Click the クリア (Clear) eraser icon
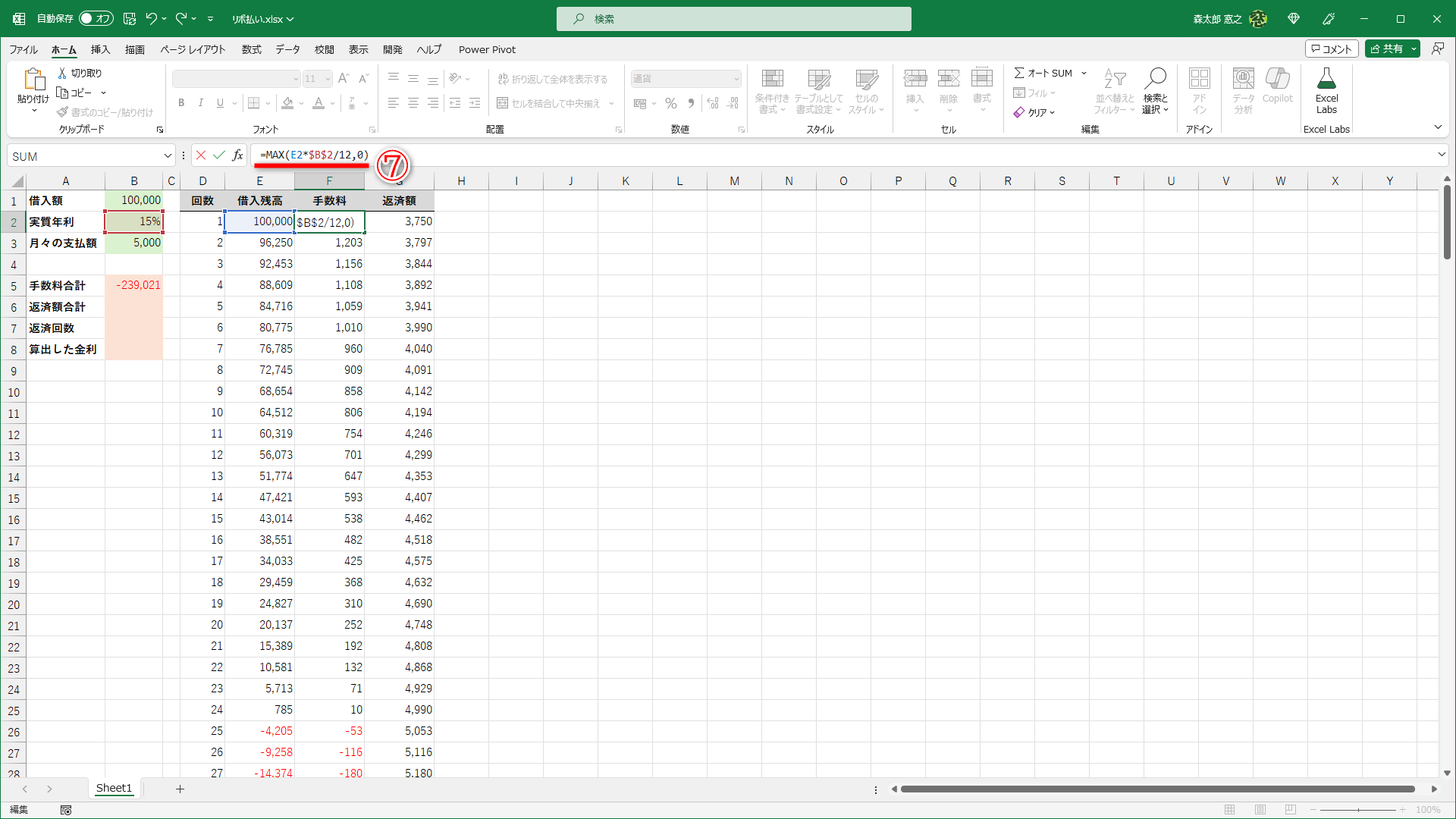1456x819 pixels. point(1021,112)
